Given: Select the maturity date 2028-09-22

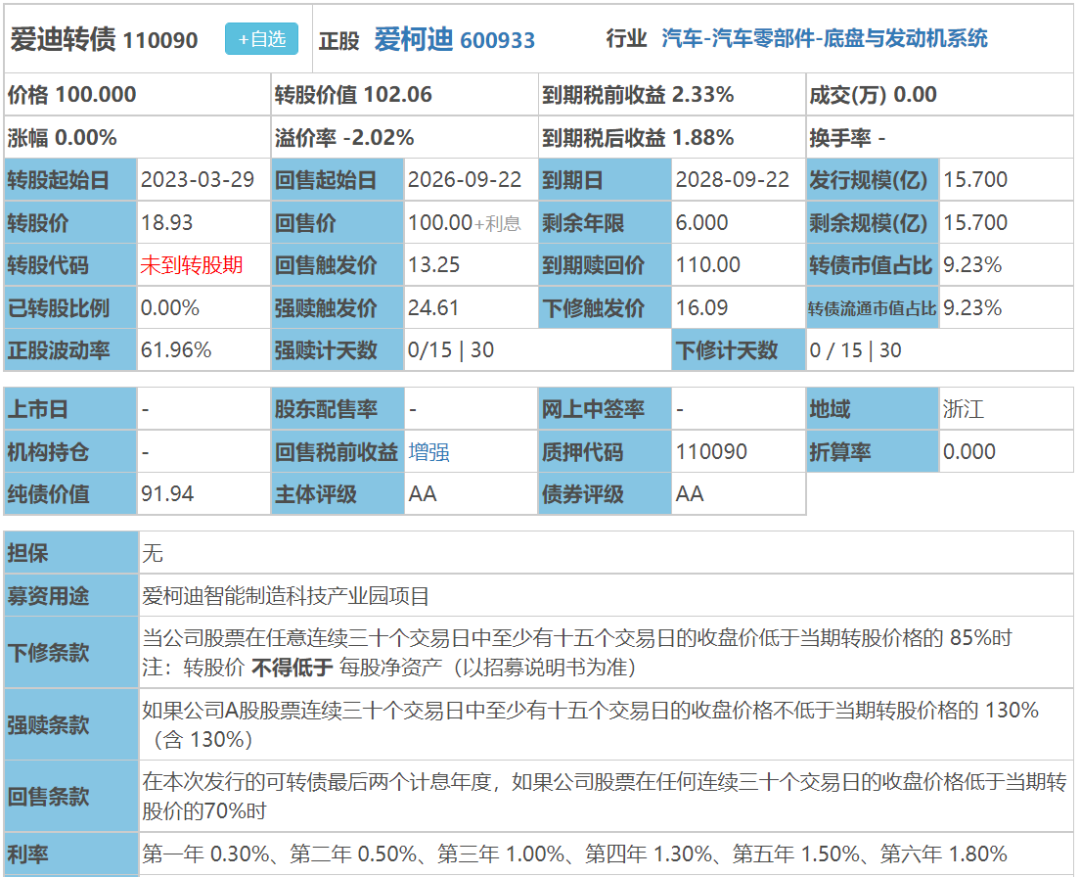Looking at the screenshot, I should (x=732, y=180).
